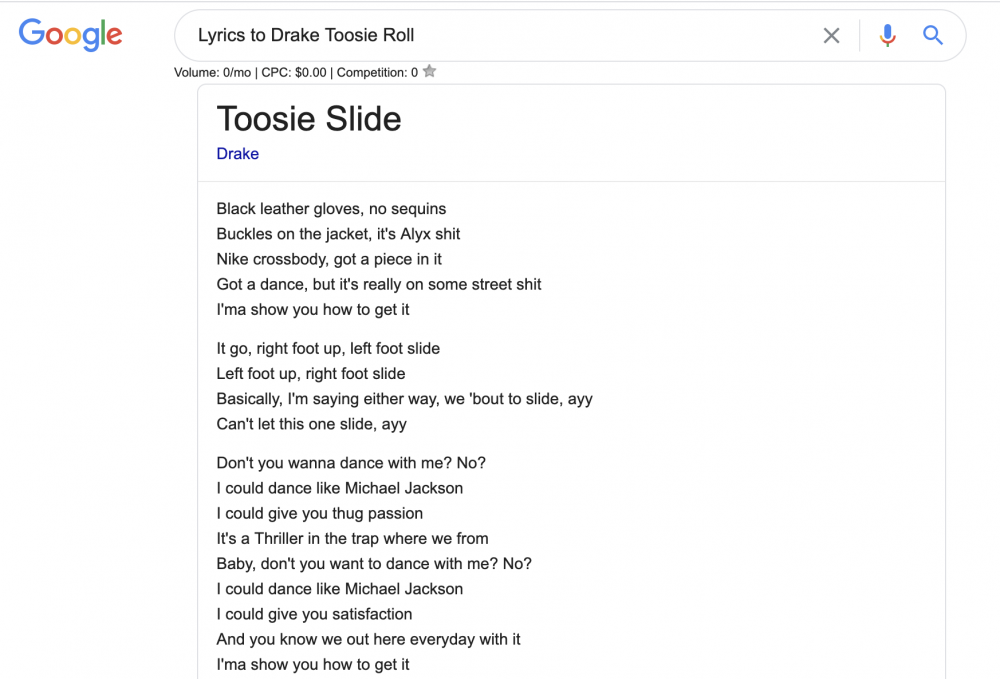Click the Google logo to return home
Viewport: 1000px width, 679px height.
point(70,35)
